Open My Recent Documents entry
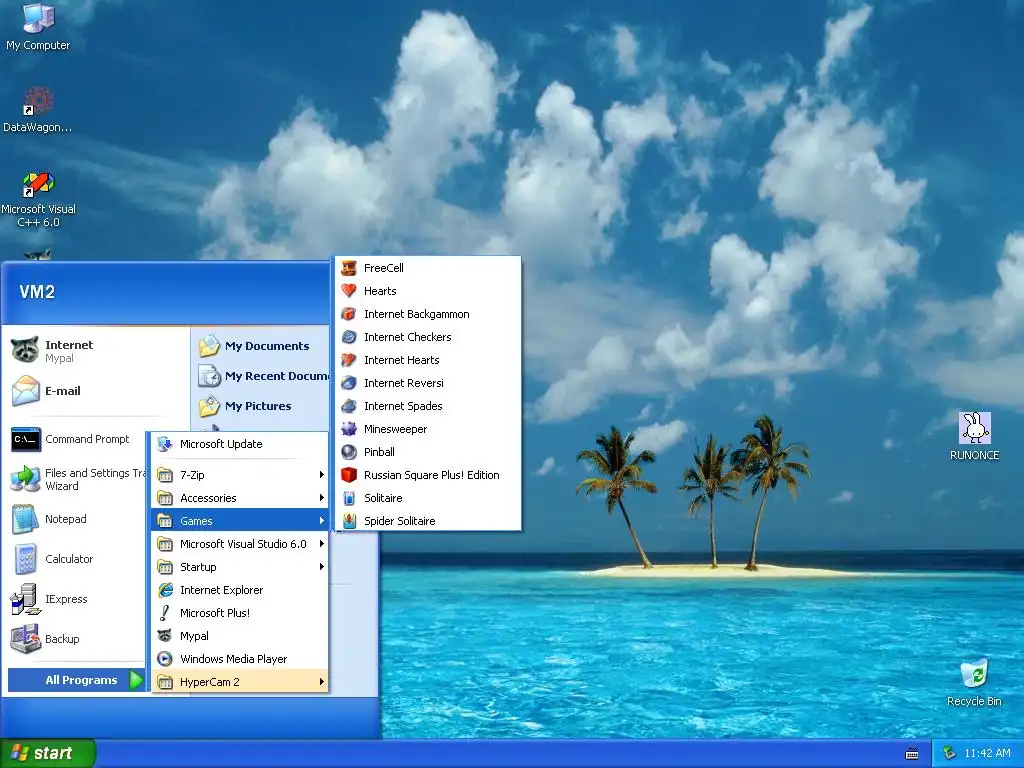 (x=261, y=376)
